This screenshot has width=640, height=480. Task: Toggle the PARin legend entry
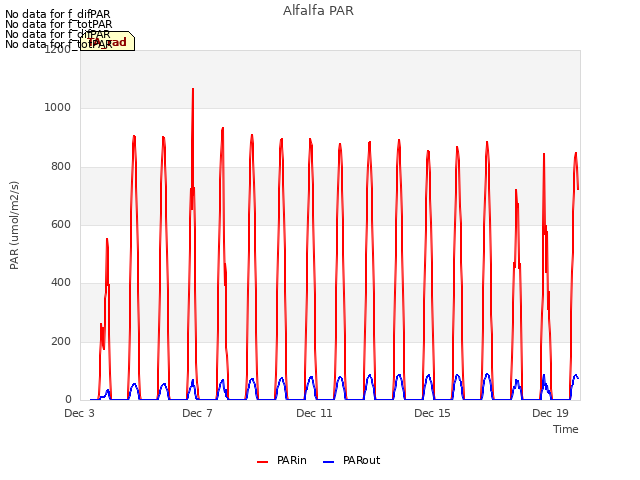click(x=282, y=460)
